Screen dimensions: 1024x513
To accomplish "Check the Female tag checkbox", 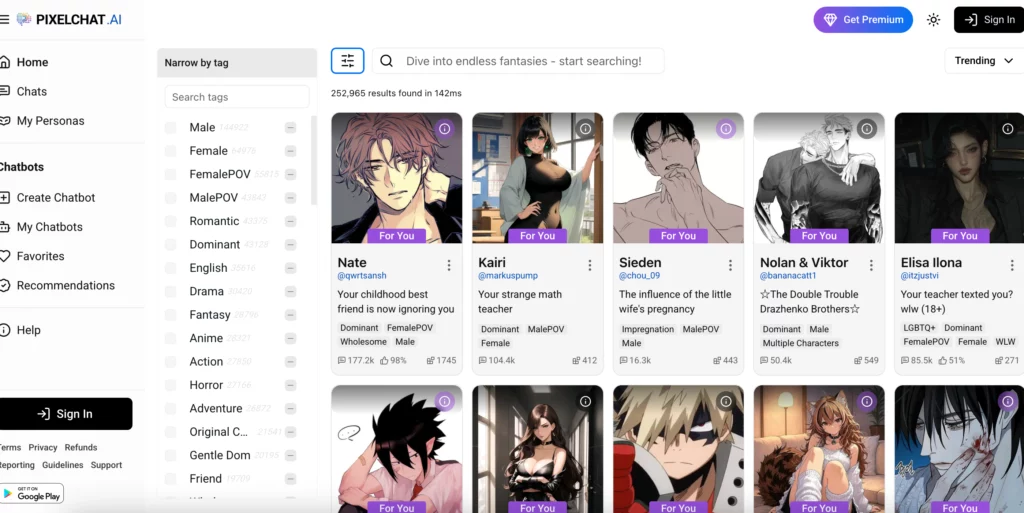I will [x=170, y=151].
